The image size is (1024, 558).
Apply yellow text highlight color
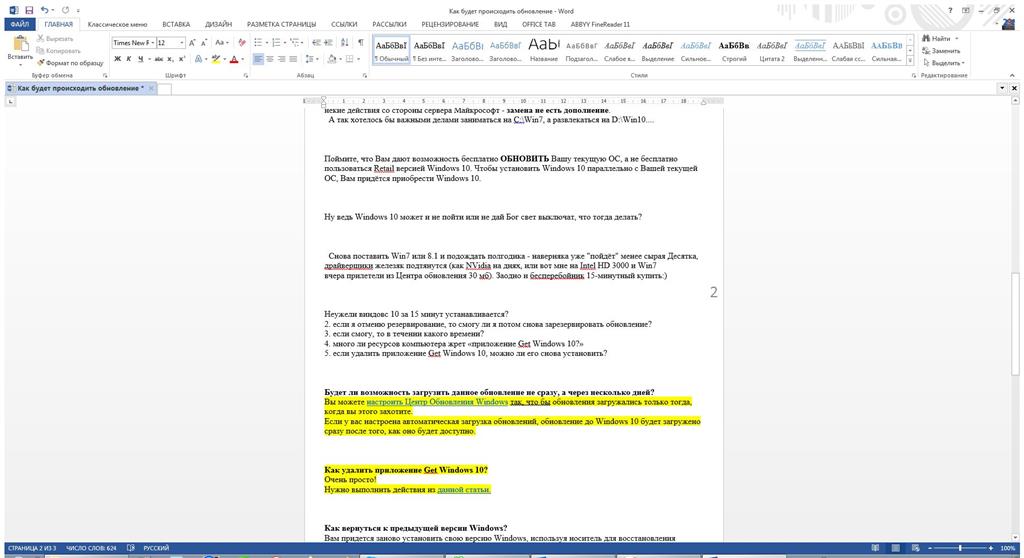click(216, 59)
